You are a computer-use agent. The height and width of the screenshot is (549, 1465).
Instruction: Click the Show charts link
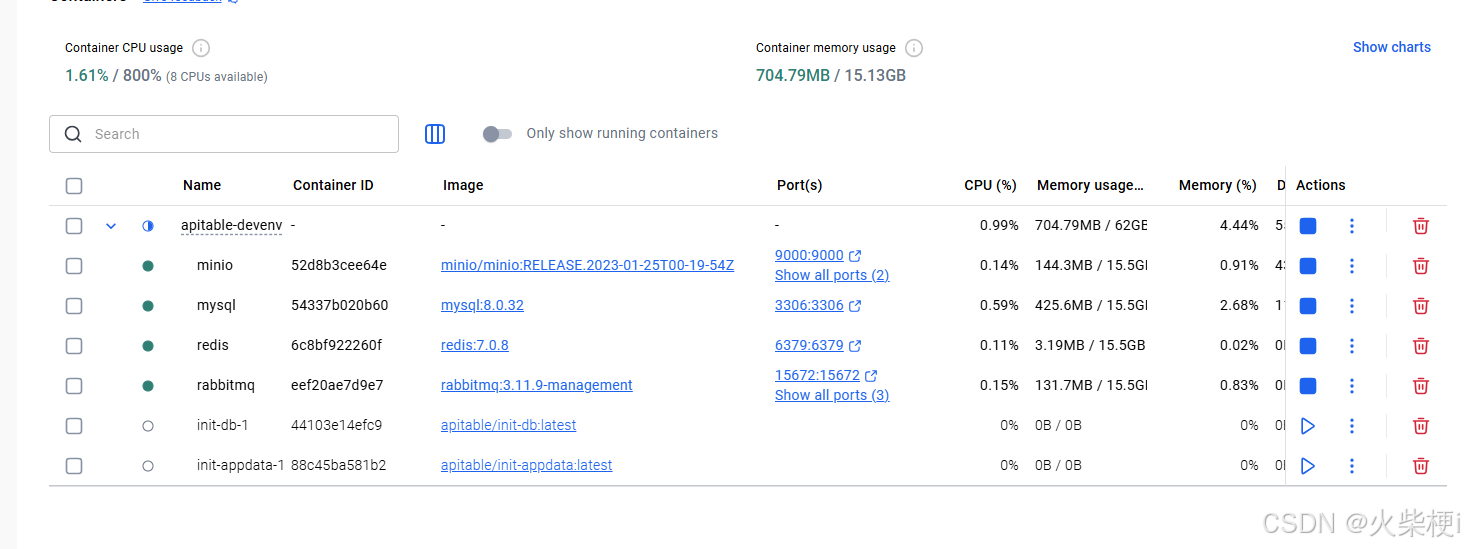click(1392, 47)
